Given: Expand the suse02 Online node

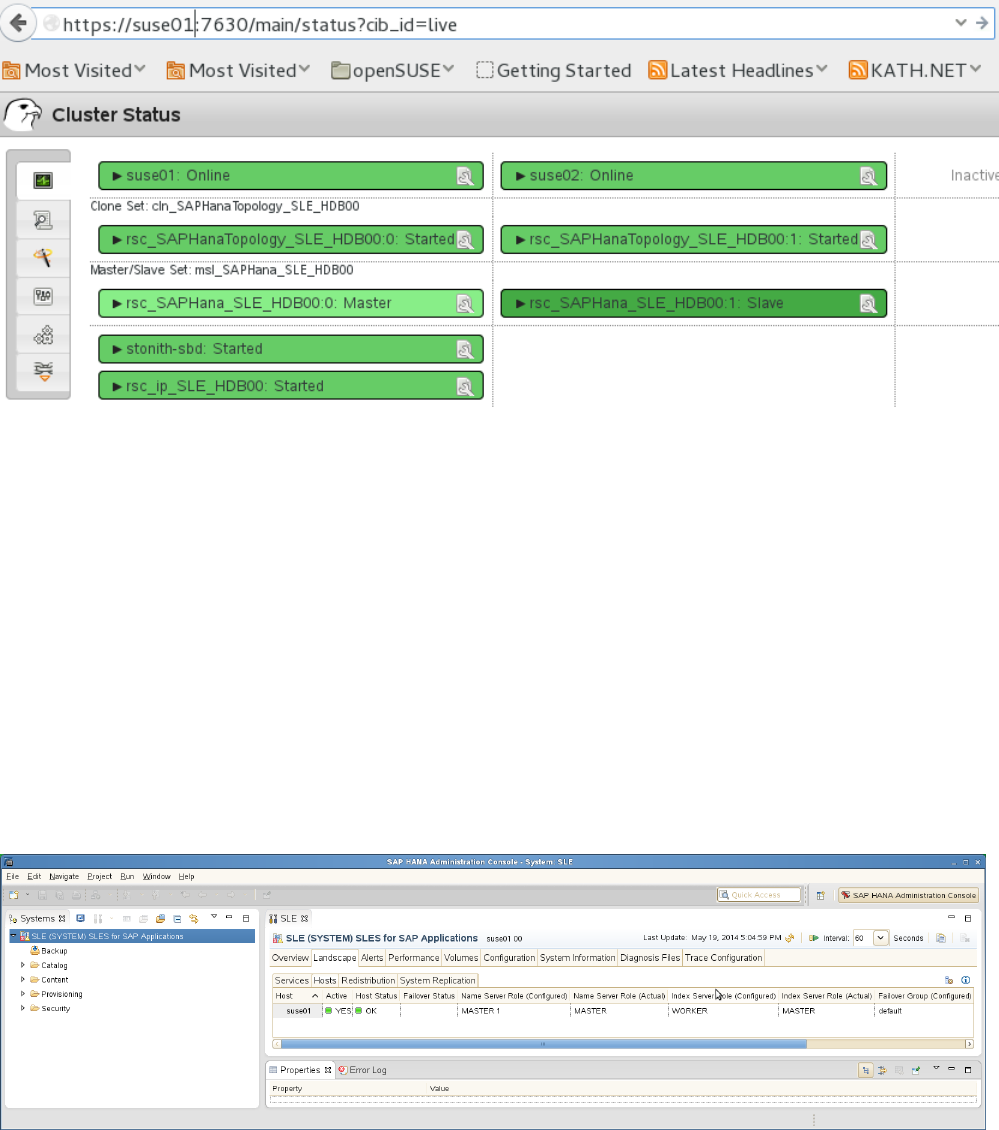Looking at the screenshot, I should tap(520, 176).
